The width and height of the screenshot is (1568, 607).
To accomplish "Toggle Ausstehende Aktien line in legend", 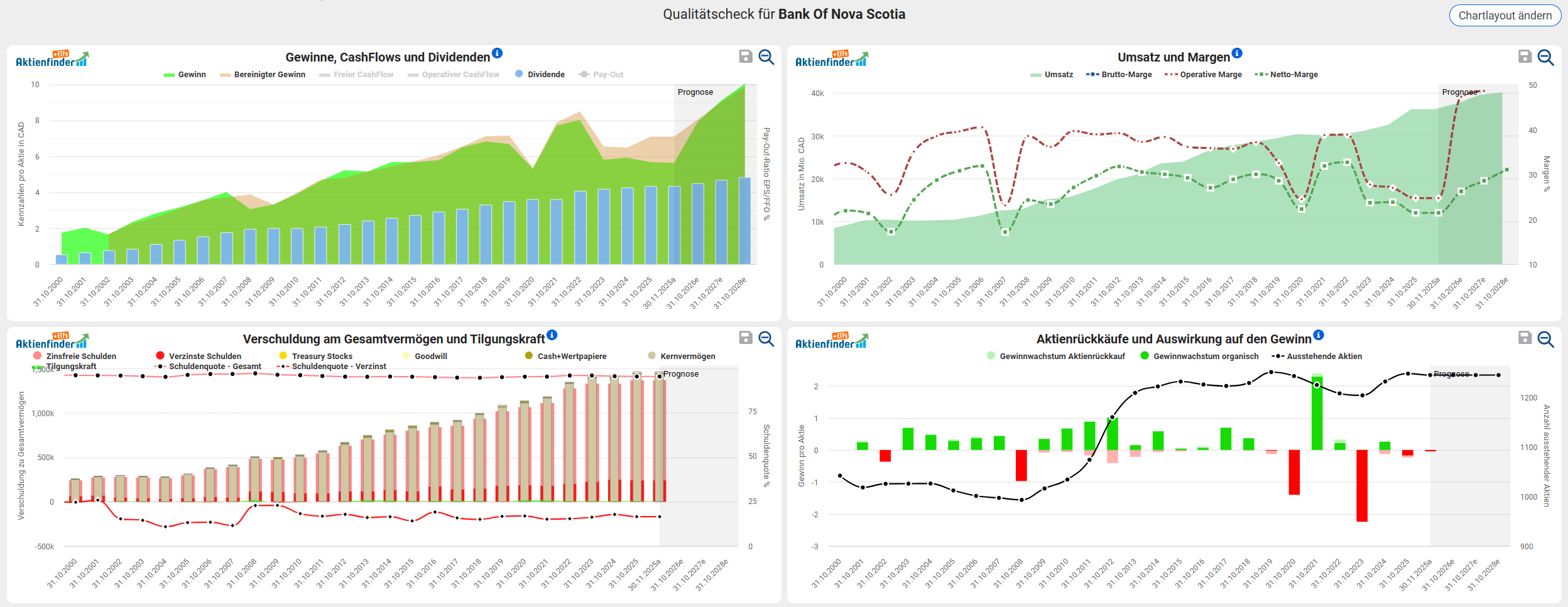I will coord(1324,357).
